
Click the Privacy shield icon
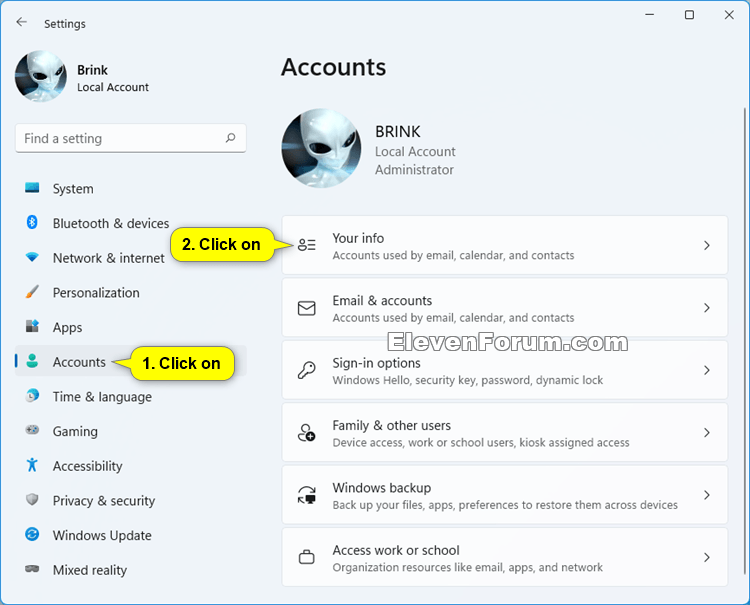pos(32,499)
